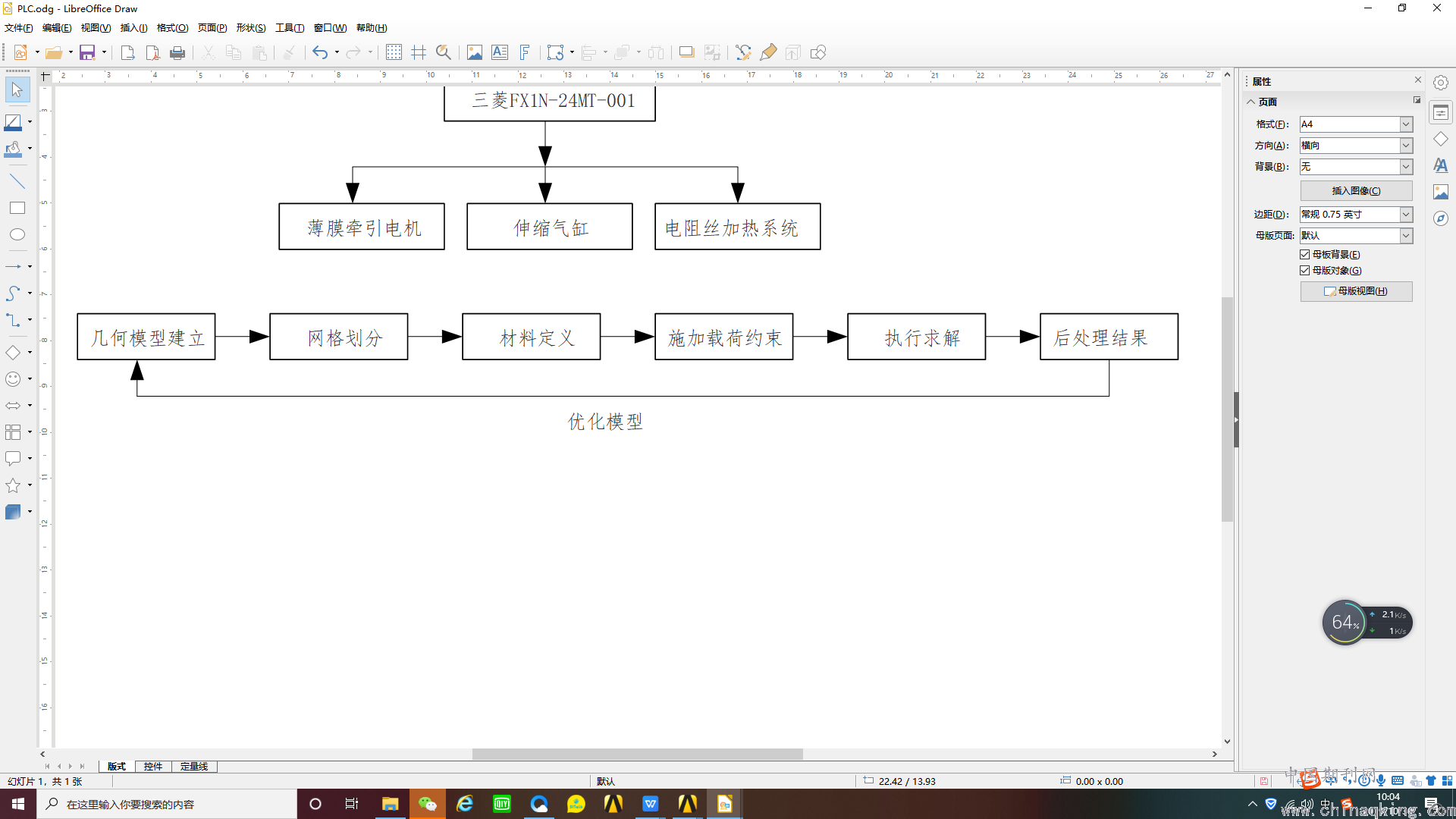Image resolution: width=1456 pixels, height=819 pixels.
Task: Select the Stars and Banners tool
Action: click(x=14, y=485)
